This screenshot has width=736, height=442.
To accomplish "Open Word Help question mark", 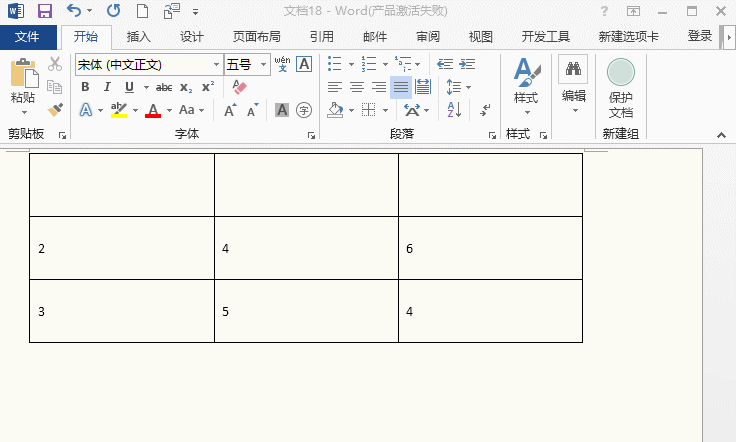I will point(604,11).
